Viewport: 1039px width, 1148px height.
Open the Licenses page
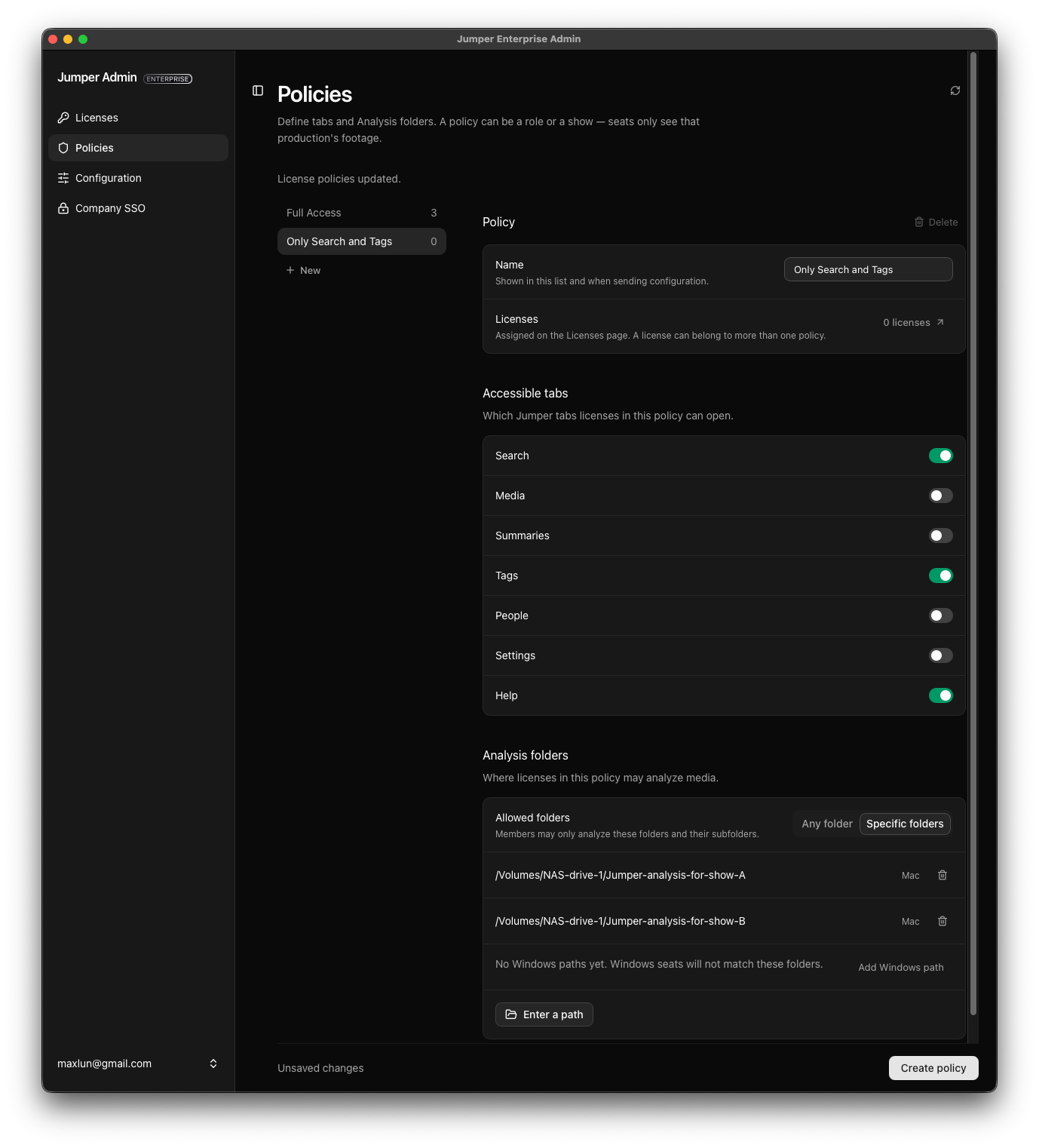[x=138, y=118]
